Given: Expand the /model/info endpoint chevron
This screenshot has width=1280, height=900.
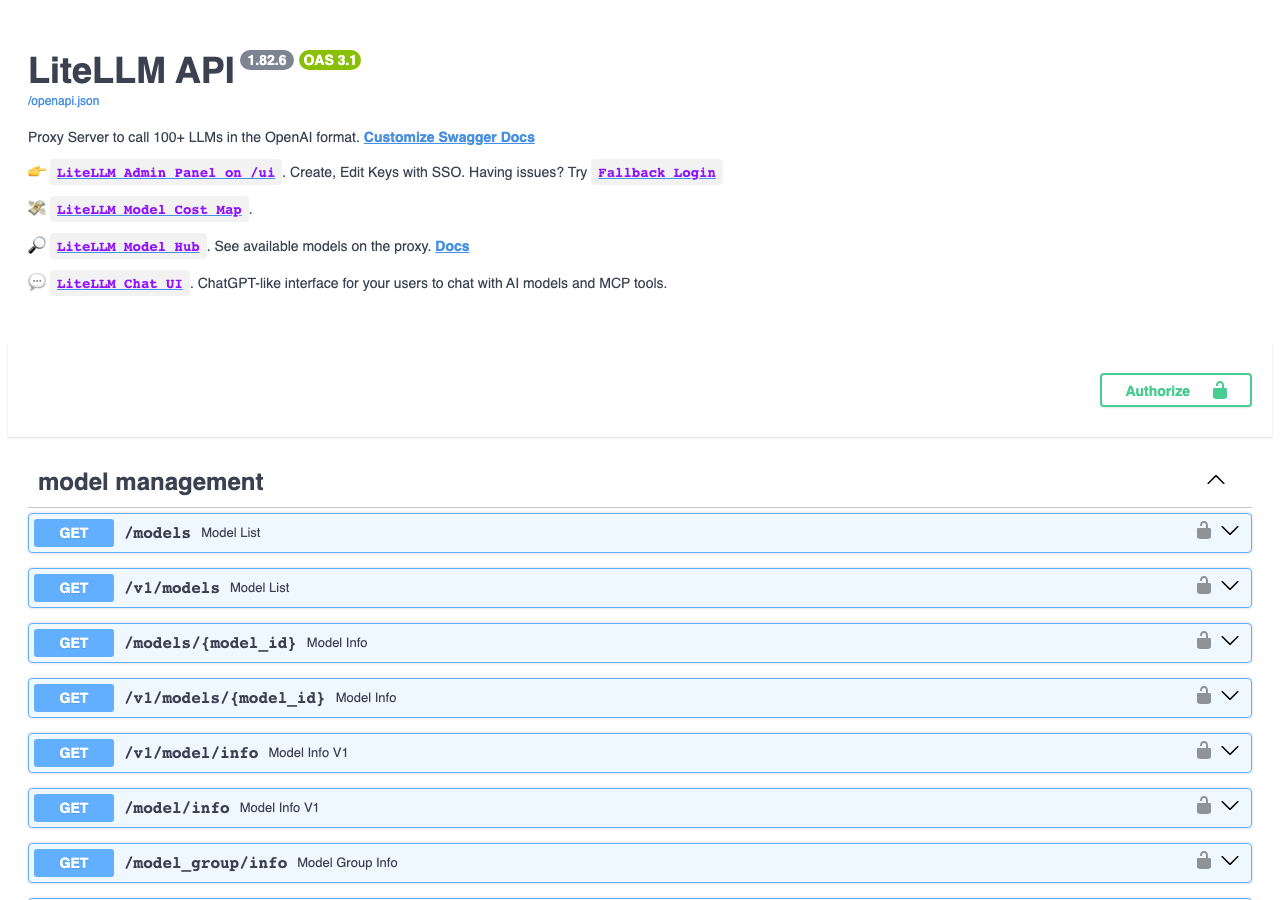Looking at the screenshot, I should pyautogui.click(x=1230, y=806).
